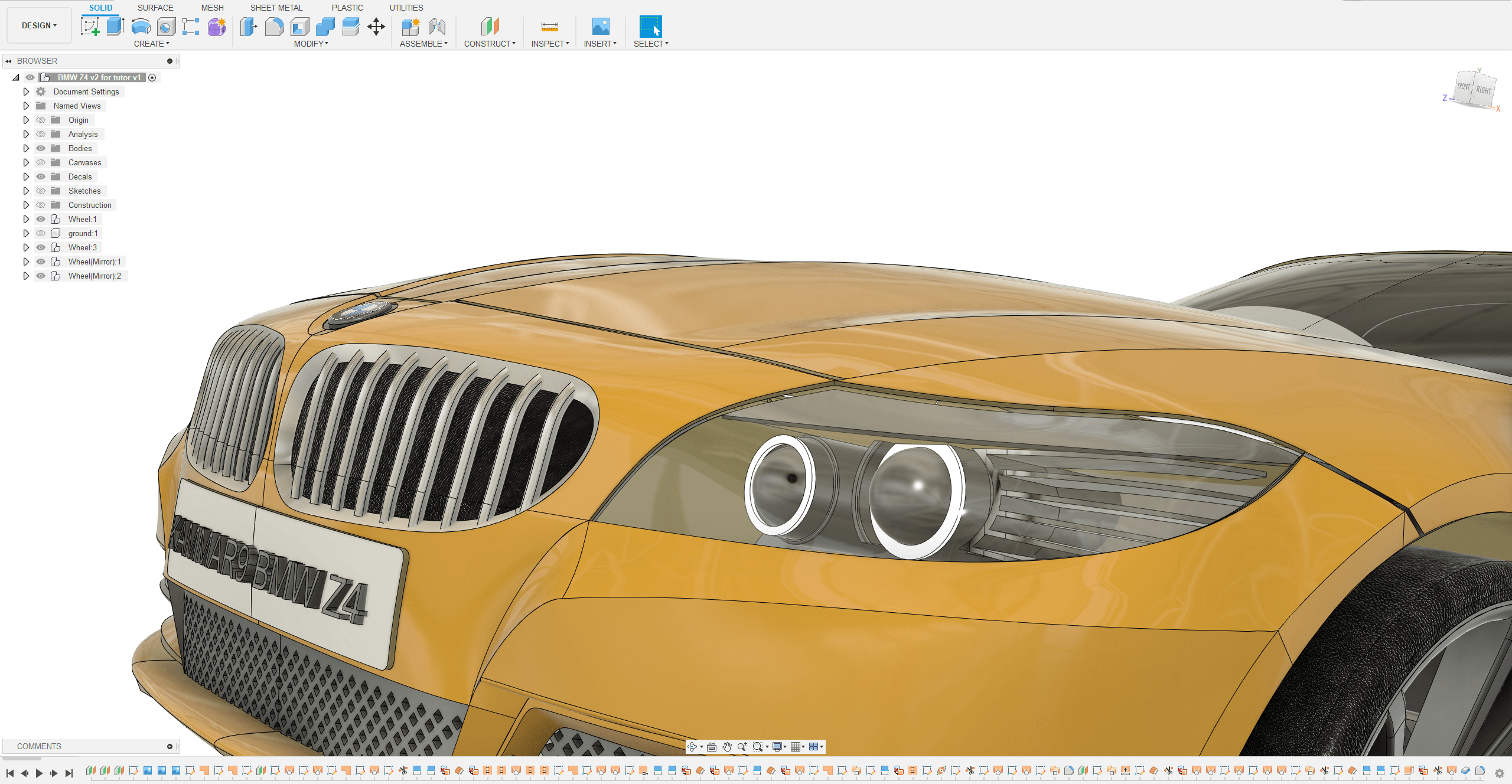Activate BMW Z4 root component radio button

coord(152,78)
